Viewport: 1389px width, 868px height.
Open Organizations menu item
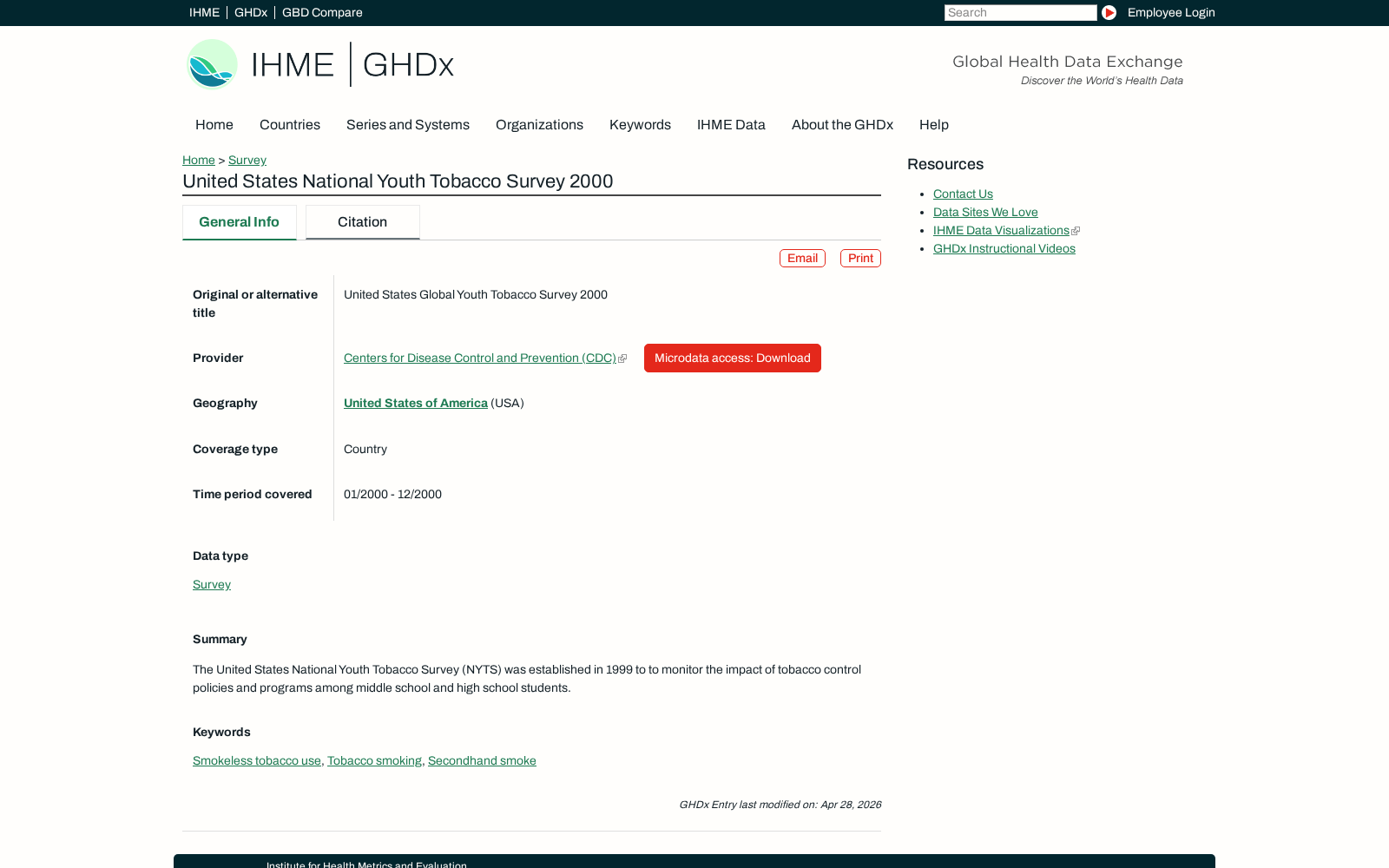539,124
